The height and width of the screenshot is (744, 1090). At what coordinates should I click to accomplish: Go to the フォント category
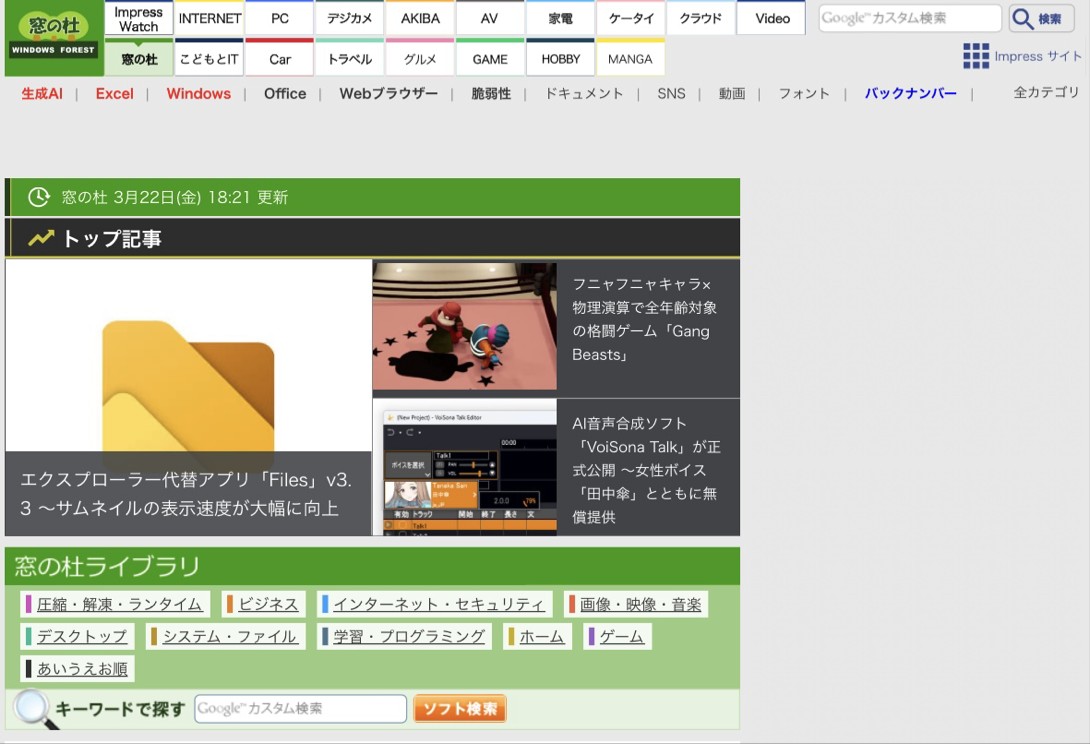click(x=804, y=93)
